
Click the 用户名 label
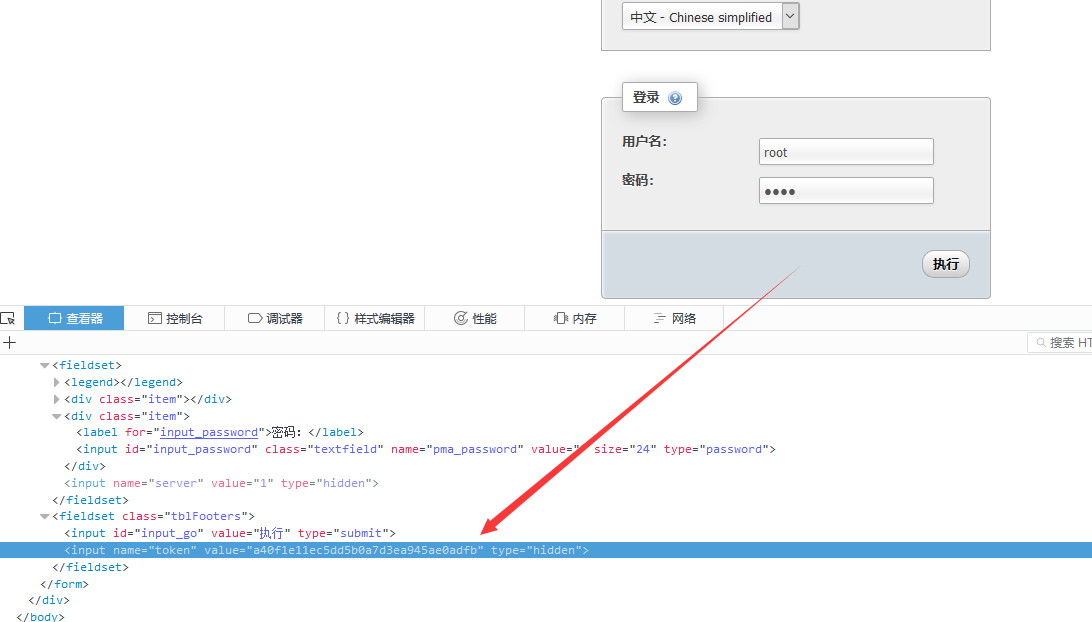click(644, 141)
